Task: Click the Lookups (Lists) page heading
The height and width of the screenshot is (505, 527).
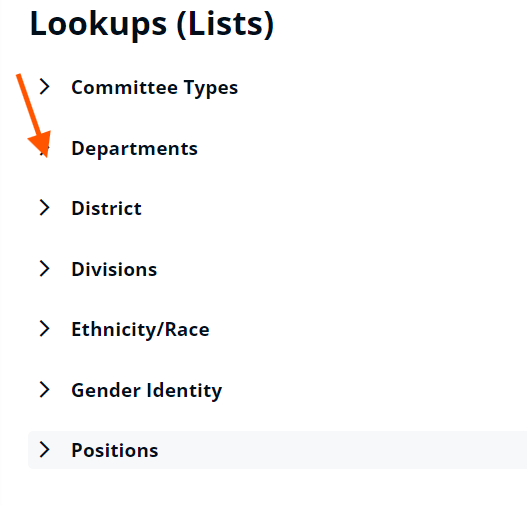Action: pos(152,24)
